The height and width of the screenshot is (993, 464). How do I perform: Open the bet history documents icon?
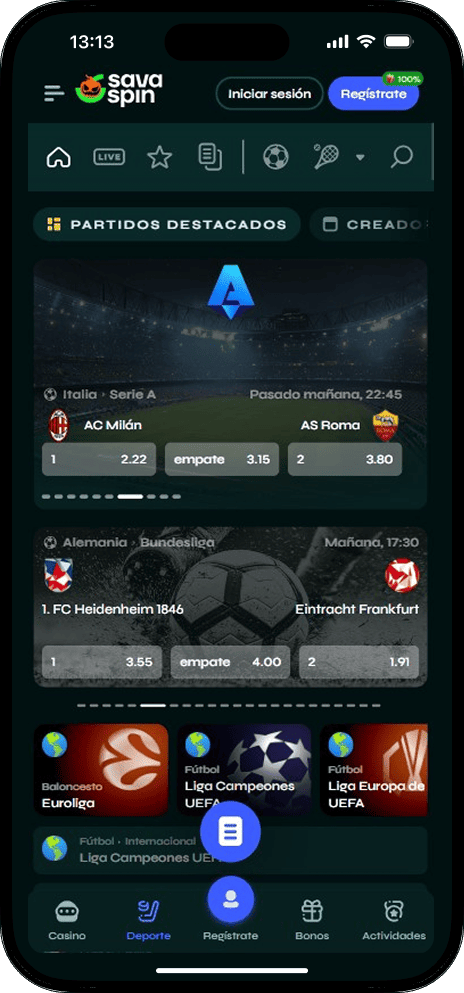tap(210, 157)
